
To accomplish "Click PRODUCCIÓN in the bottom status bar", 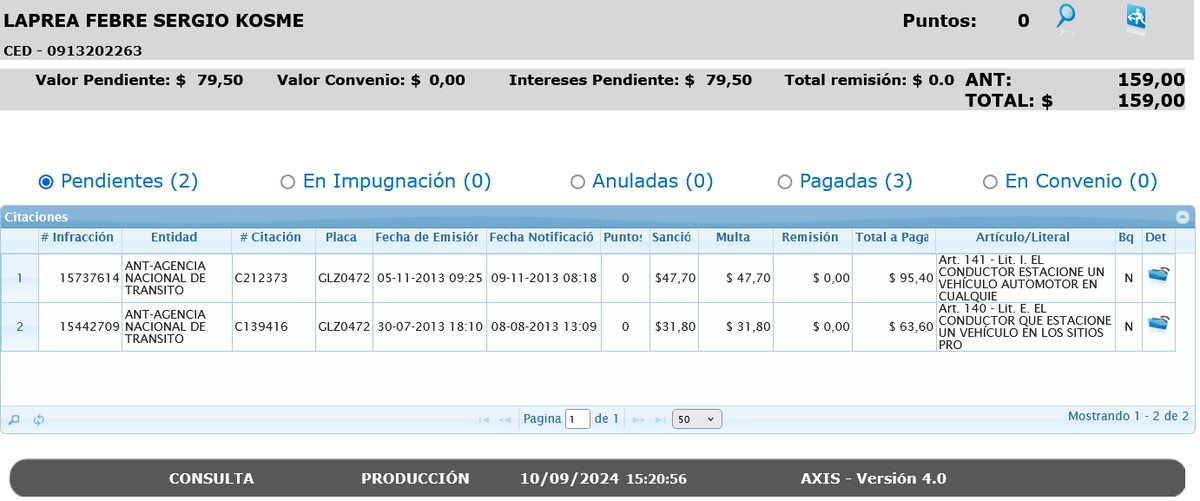I will [415, 478].
